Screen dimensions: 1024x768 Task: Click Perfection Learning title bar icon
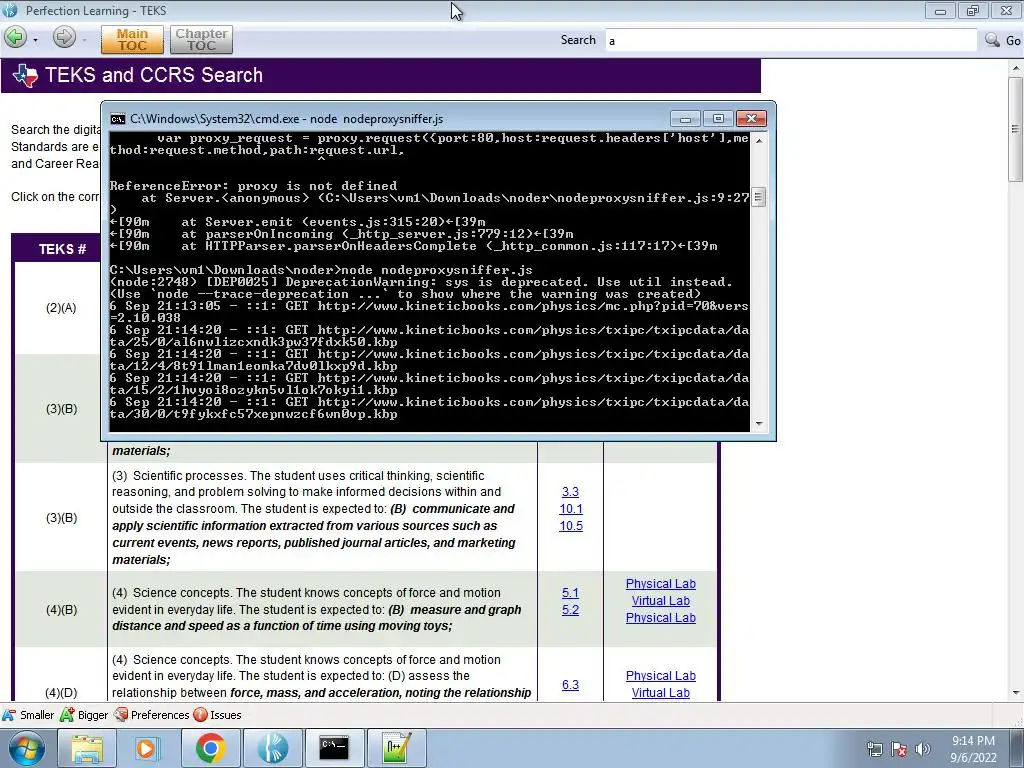tap(10, 10)
